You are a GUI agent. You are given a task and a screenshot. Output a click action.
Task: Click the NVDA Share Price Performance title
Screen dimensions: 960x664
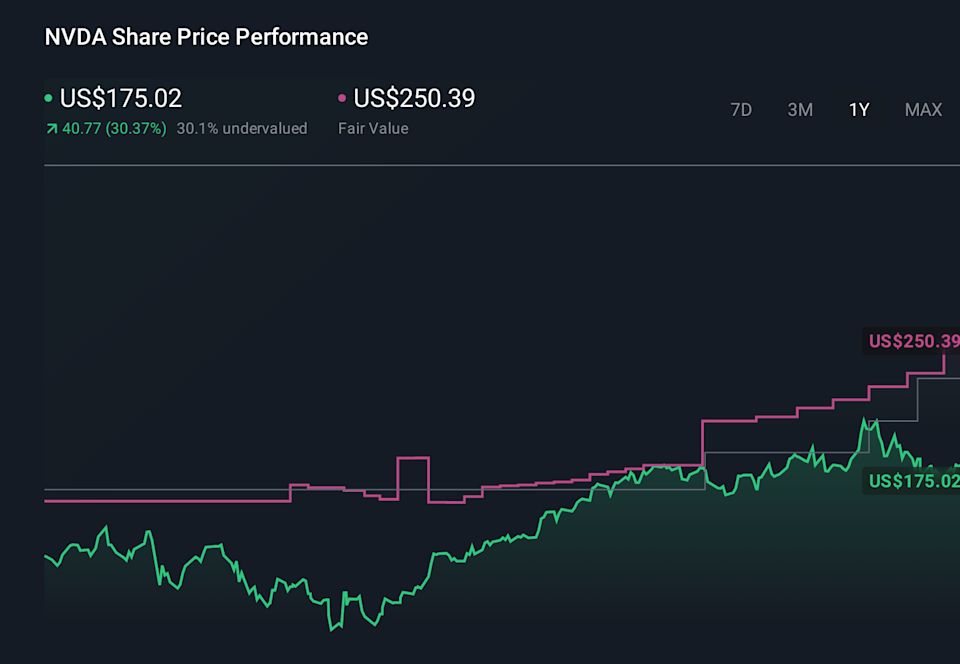point(206,37)
